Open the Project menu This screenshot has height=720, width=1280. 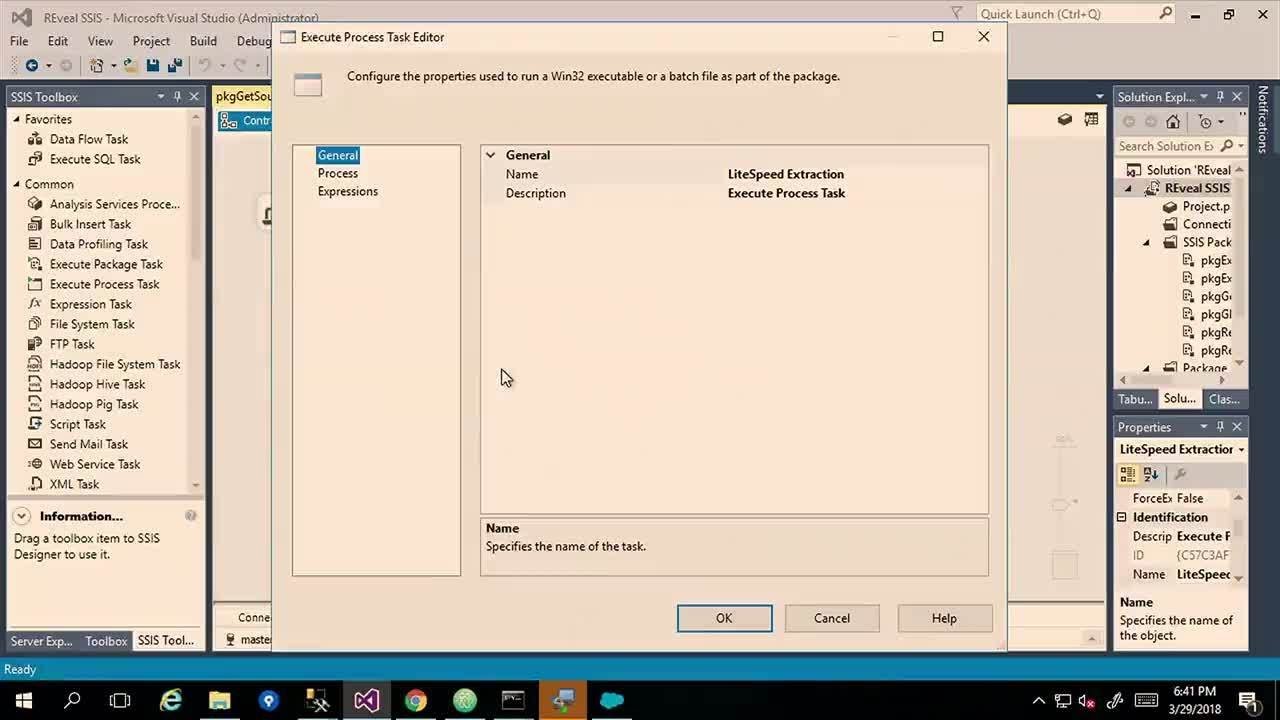(x=151, y=41)
